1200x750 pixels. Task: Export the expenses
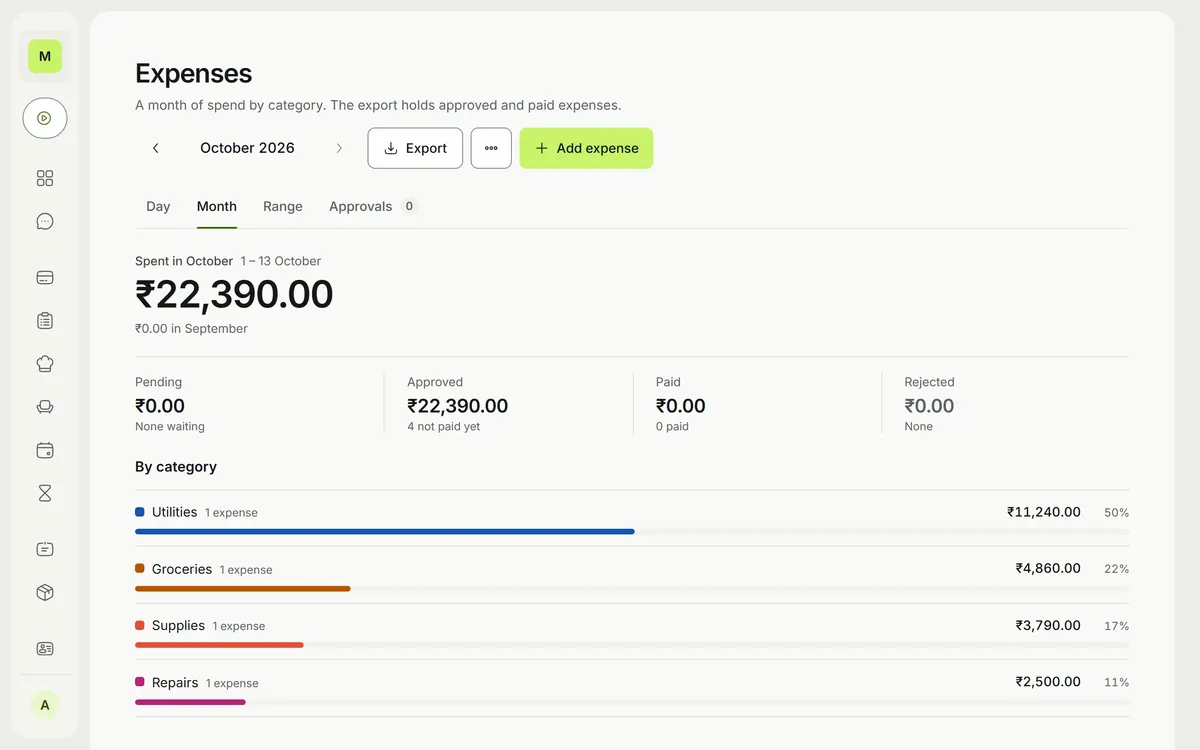[415, 148]
